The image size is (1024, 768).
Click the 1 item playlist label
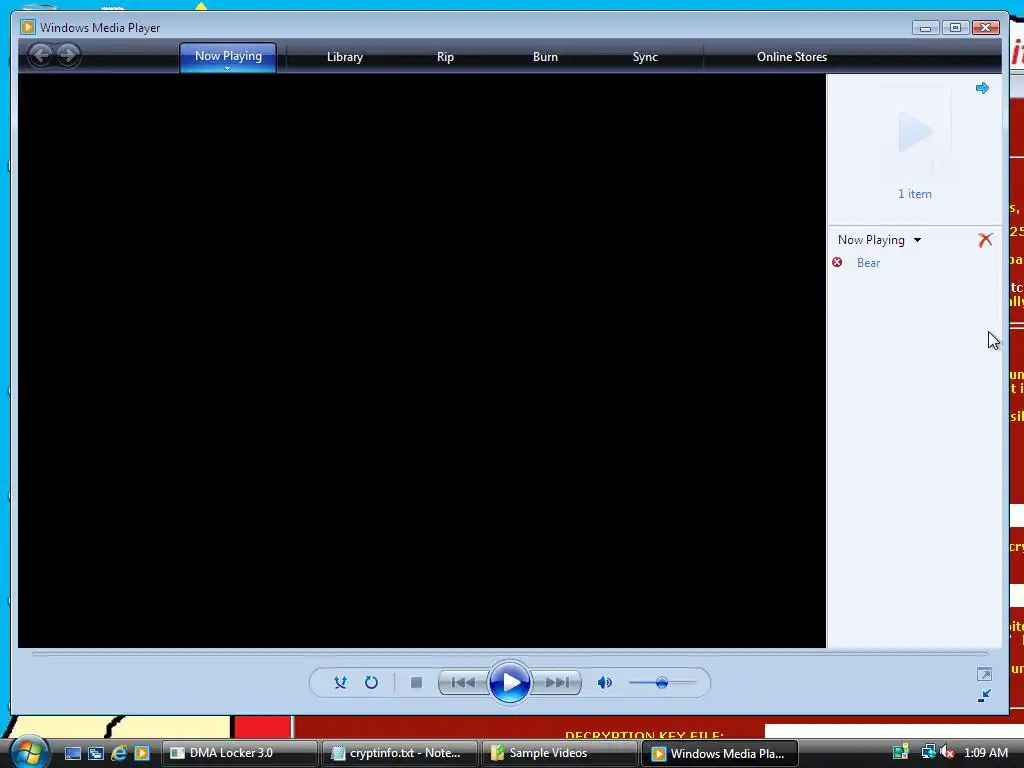[x=914, y=194]
